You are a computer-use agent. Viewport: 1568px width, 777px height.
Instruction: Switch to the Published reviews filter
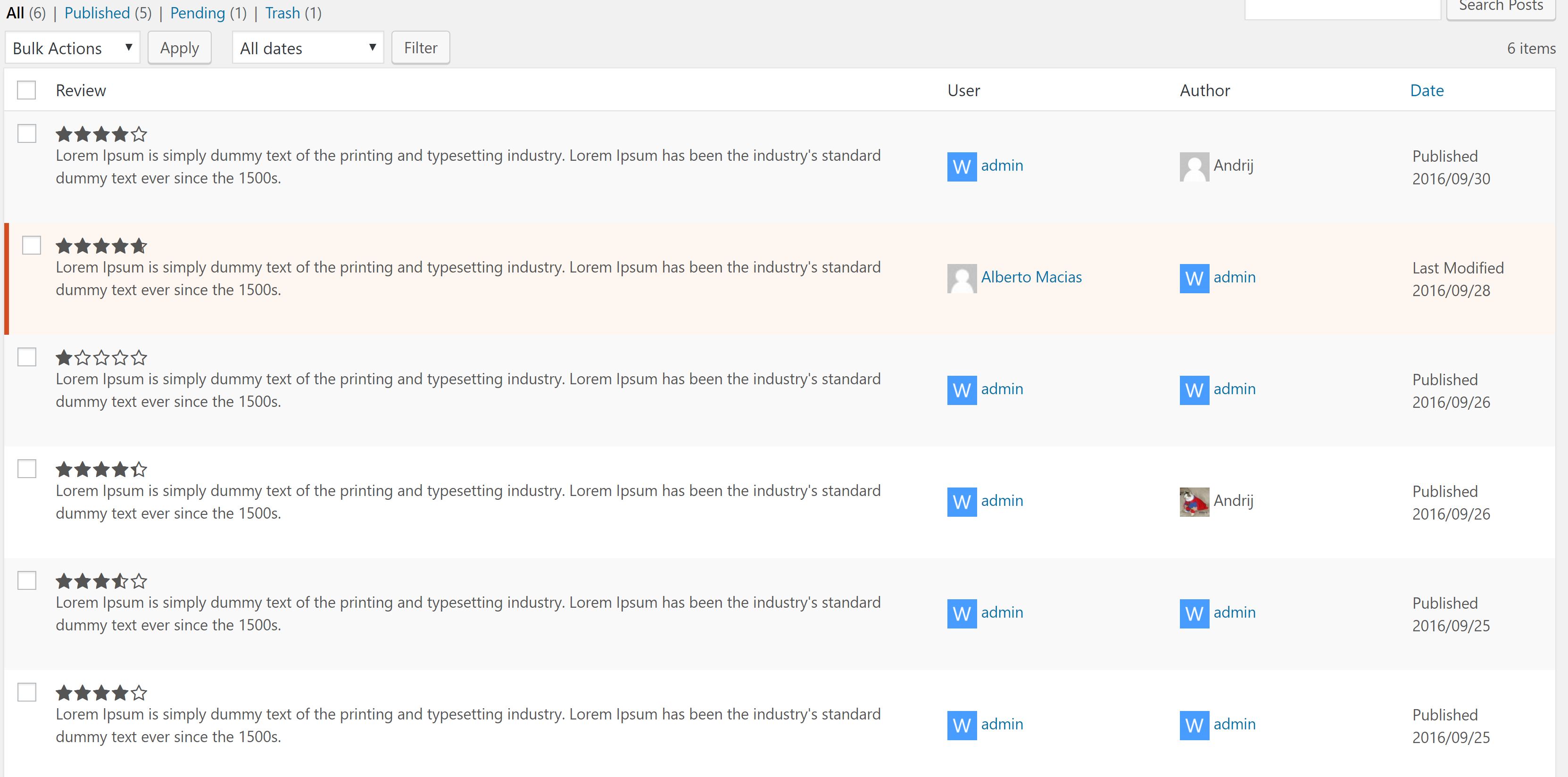pyautogui.click(x=97, y=13)
